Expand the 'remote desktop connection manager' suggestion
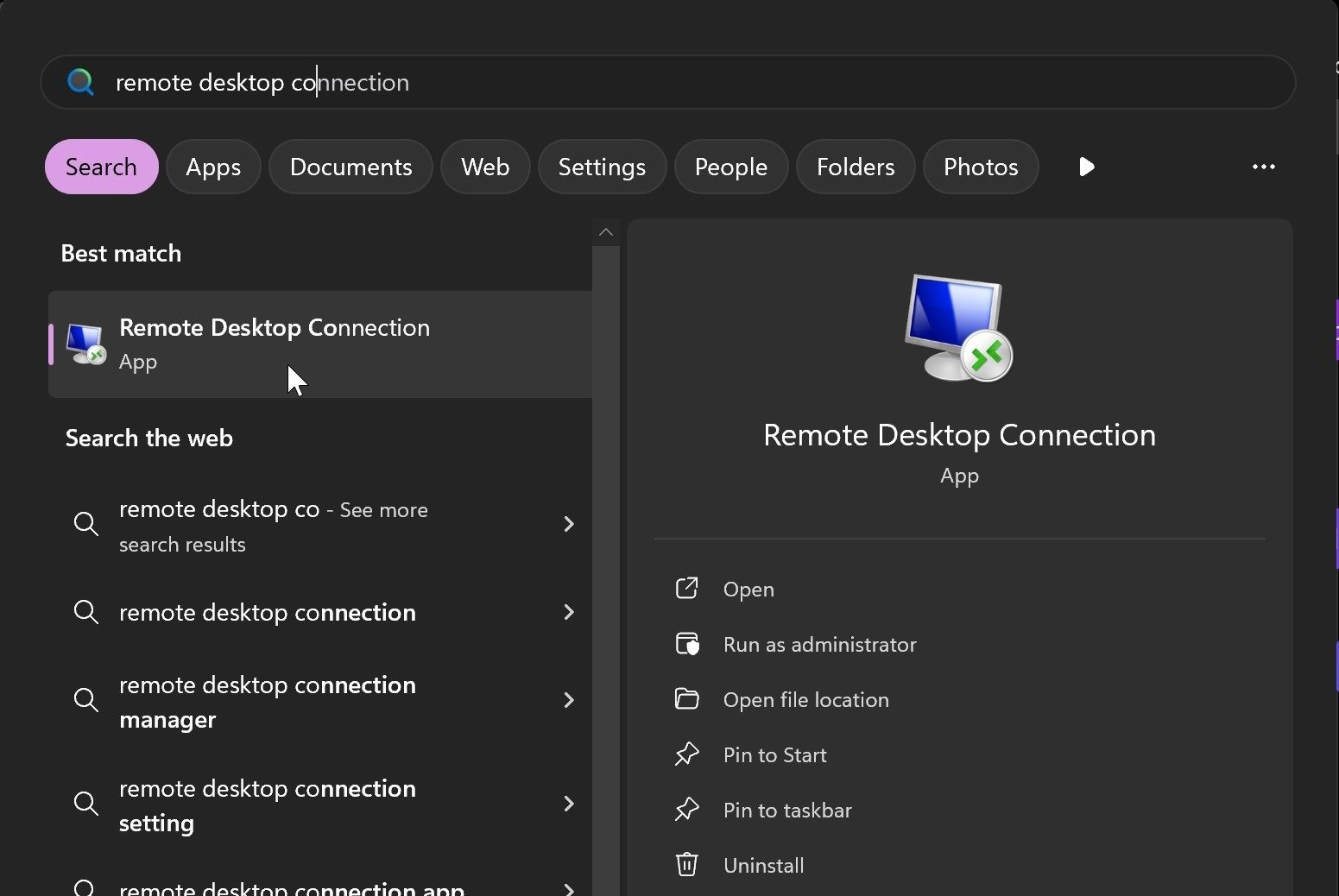Screen dimensions: 1339x896 point(569,701)
